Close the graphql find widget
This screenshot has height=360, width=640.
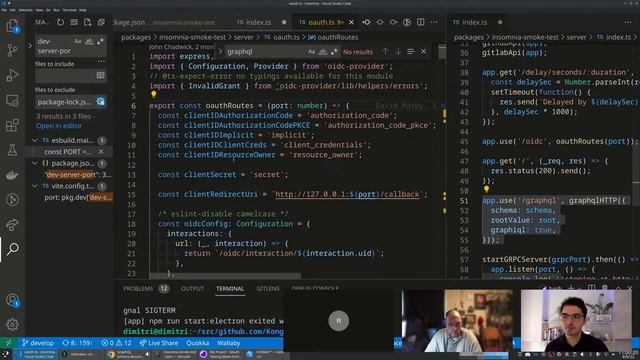pos(423,51)
